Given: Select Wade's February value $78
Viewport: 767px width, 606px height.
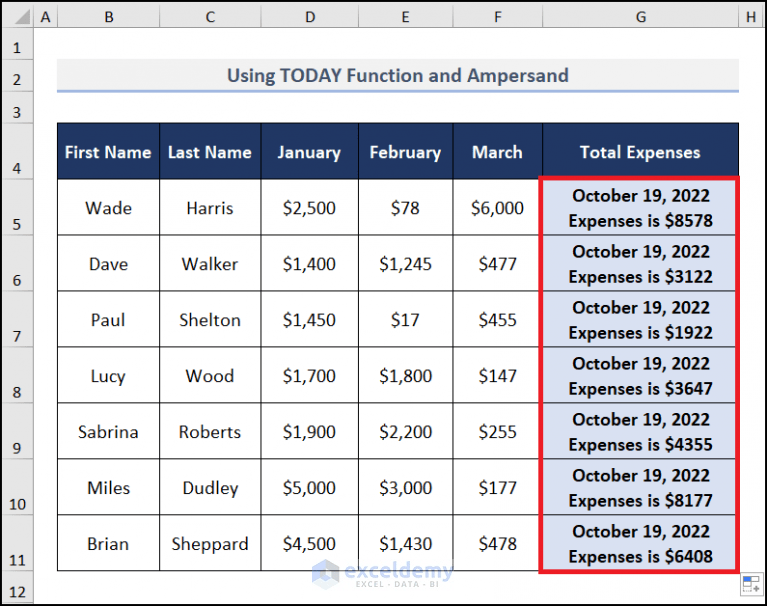Looking at the screenshot, I should point(406,207).
